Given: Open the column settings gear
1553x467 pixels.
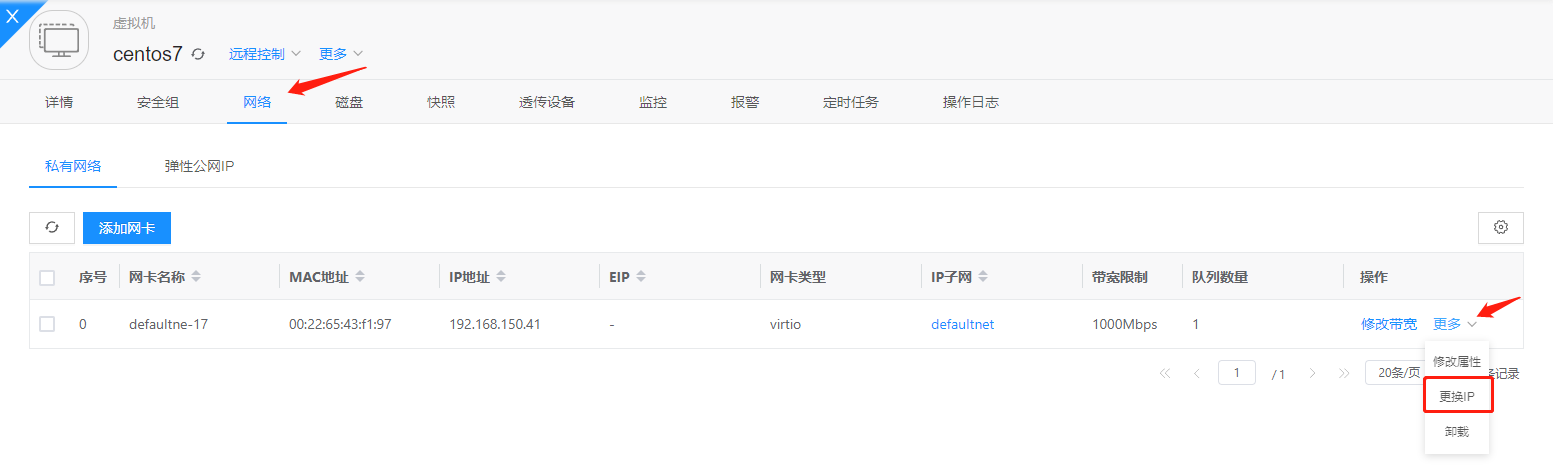Looking at the screenshot, I should point(1500,228).
